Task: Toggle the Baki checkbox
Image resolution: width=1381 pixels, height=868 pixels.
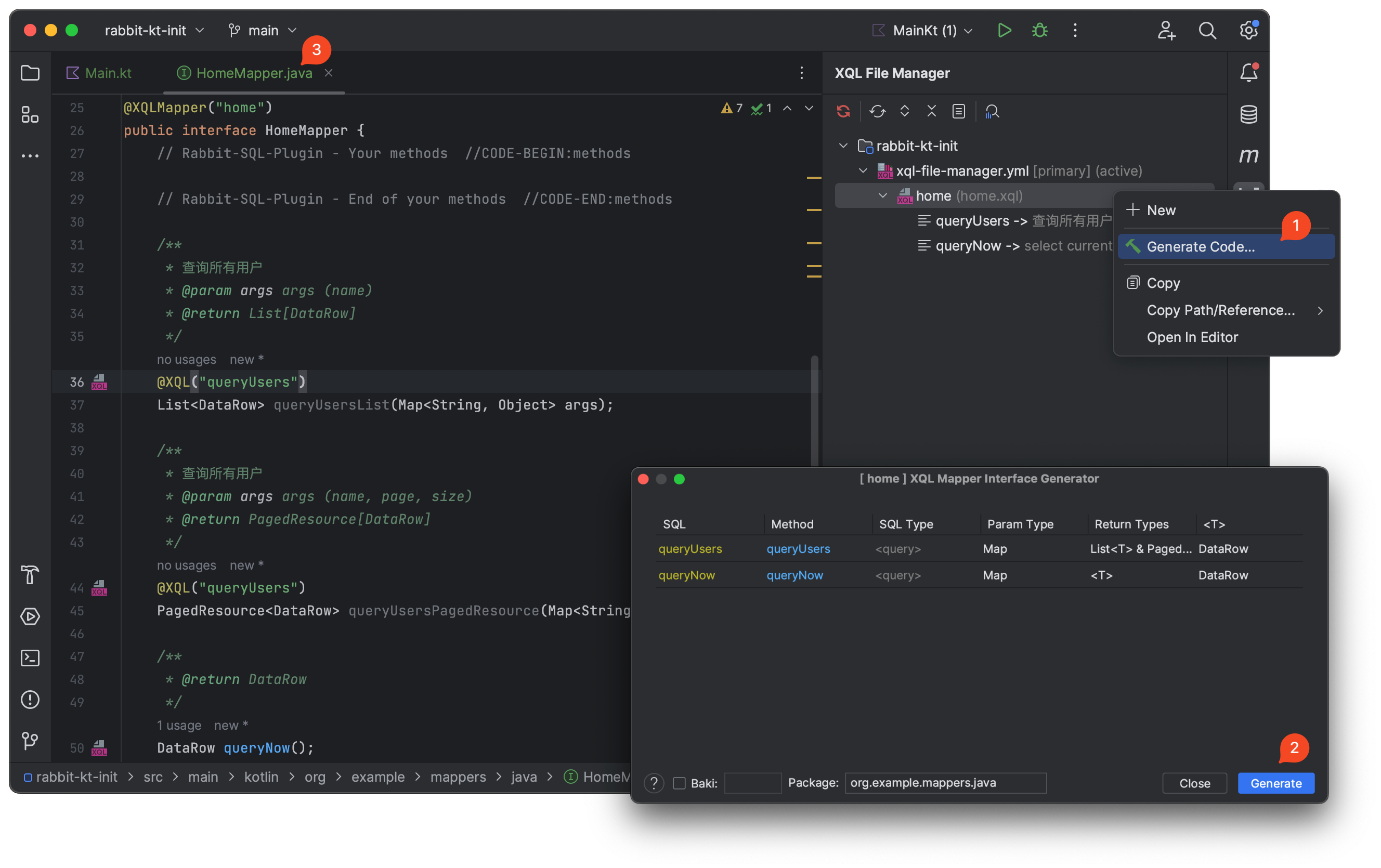Action: click(x=679, y=783)
